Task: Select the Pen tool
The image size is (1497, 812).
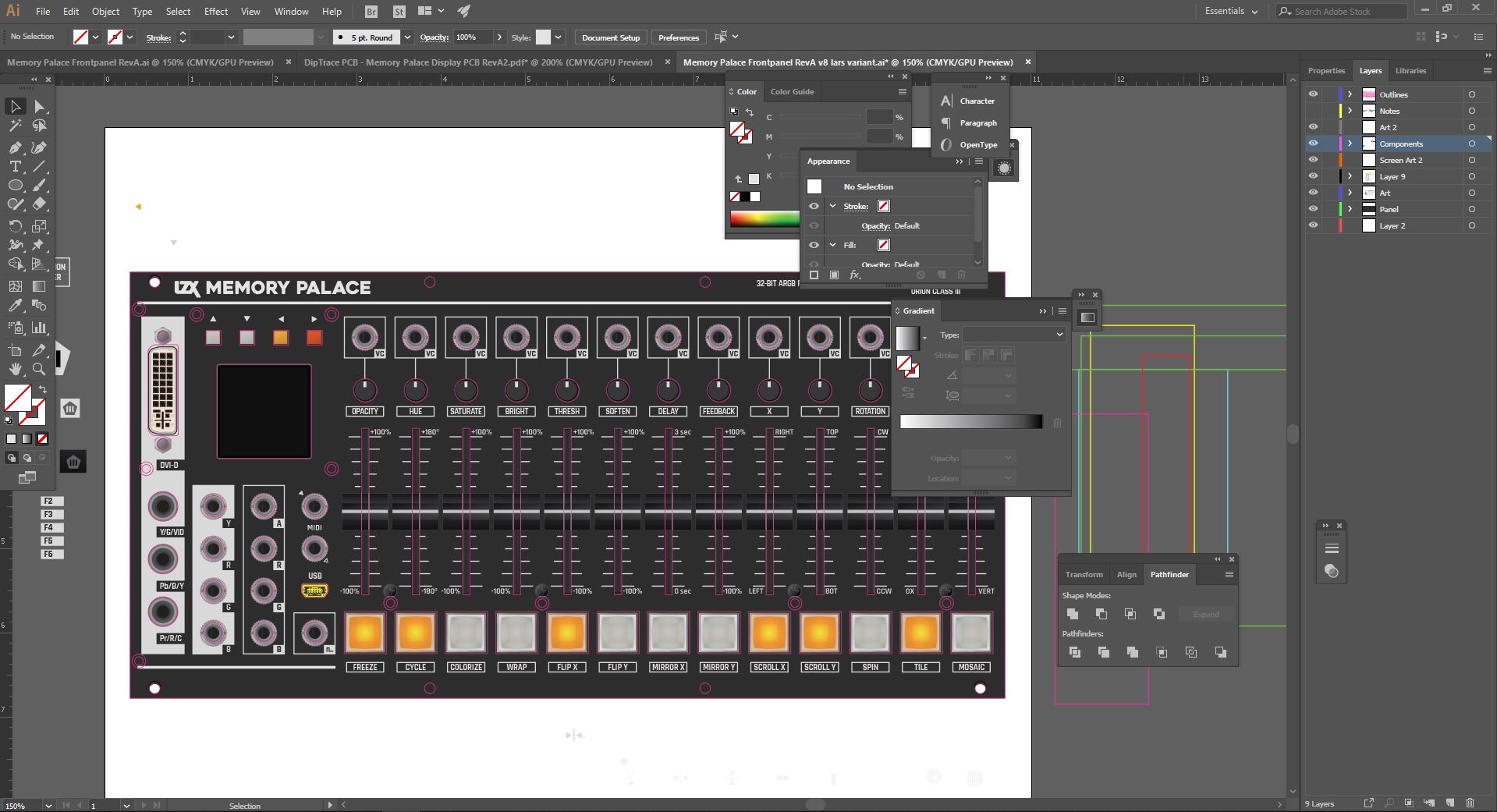Action: [x=15, y=147]
